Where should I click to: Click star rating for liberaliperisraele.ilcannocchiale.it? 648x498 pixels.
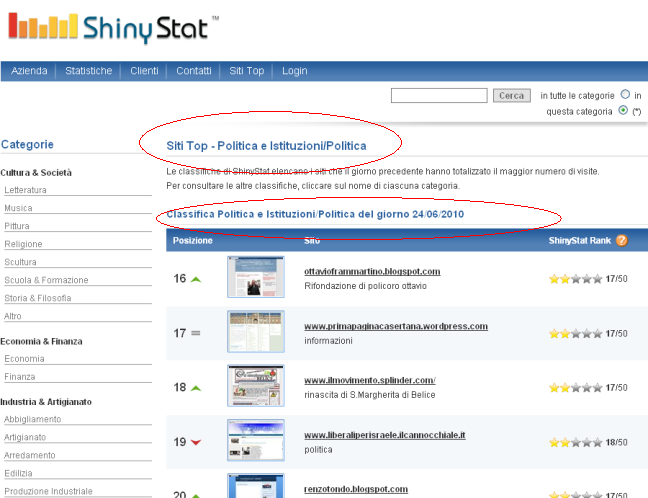[x=575, y=443]
